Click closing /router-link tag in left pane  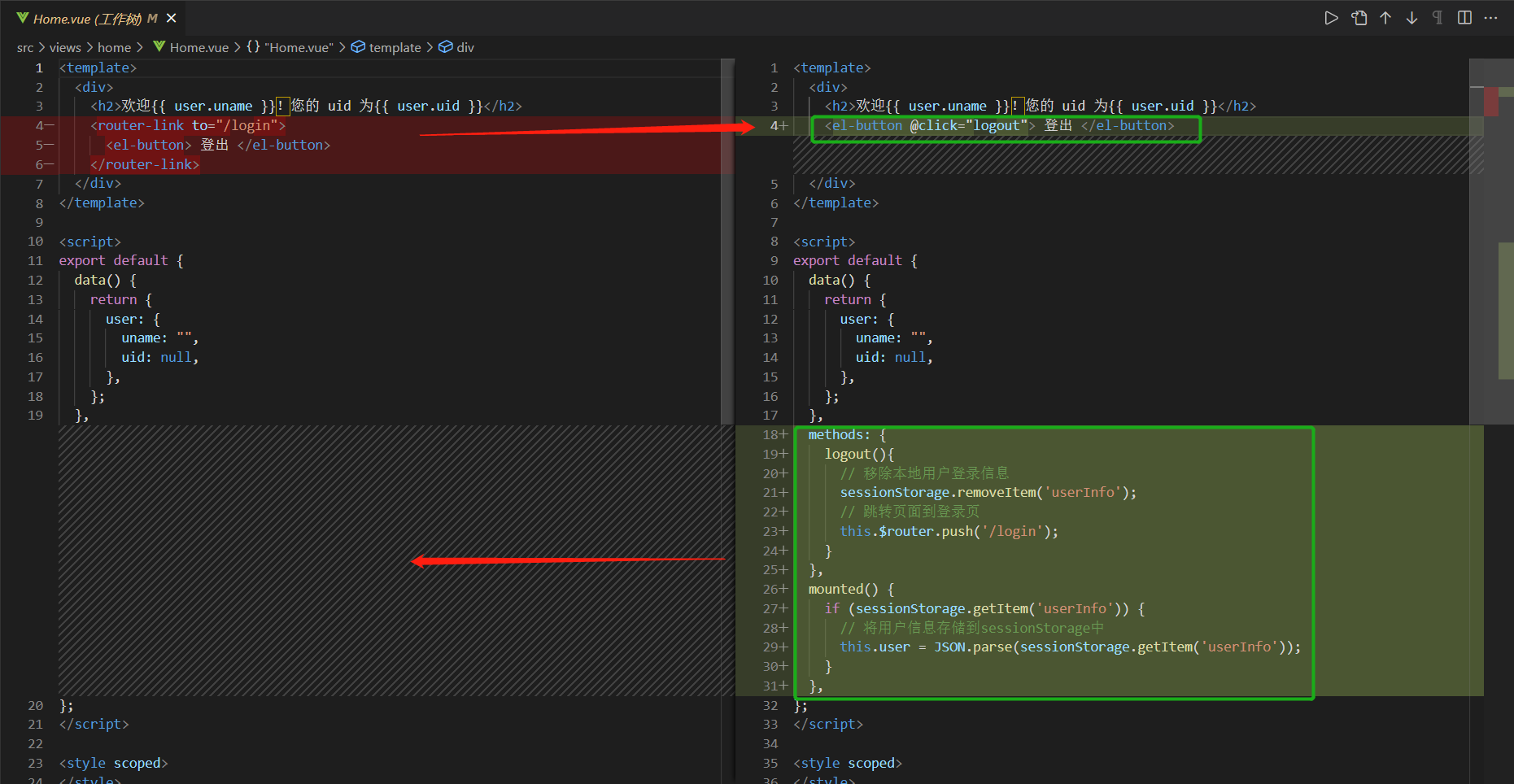pyautogui.click(x=145, y=165)
